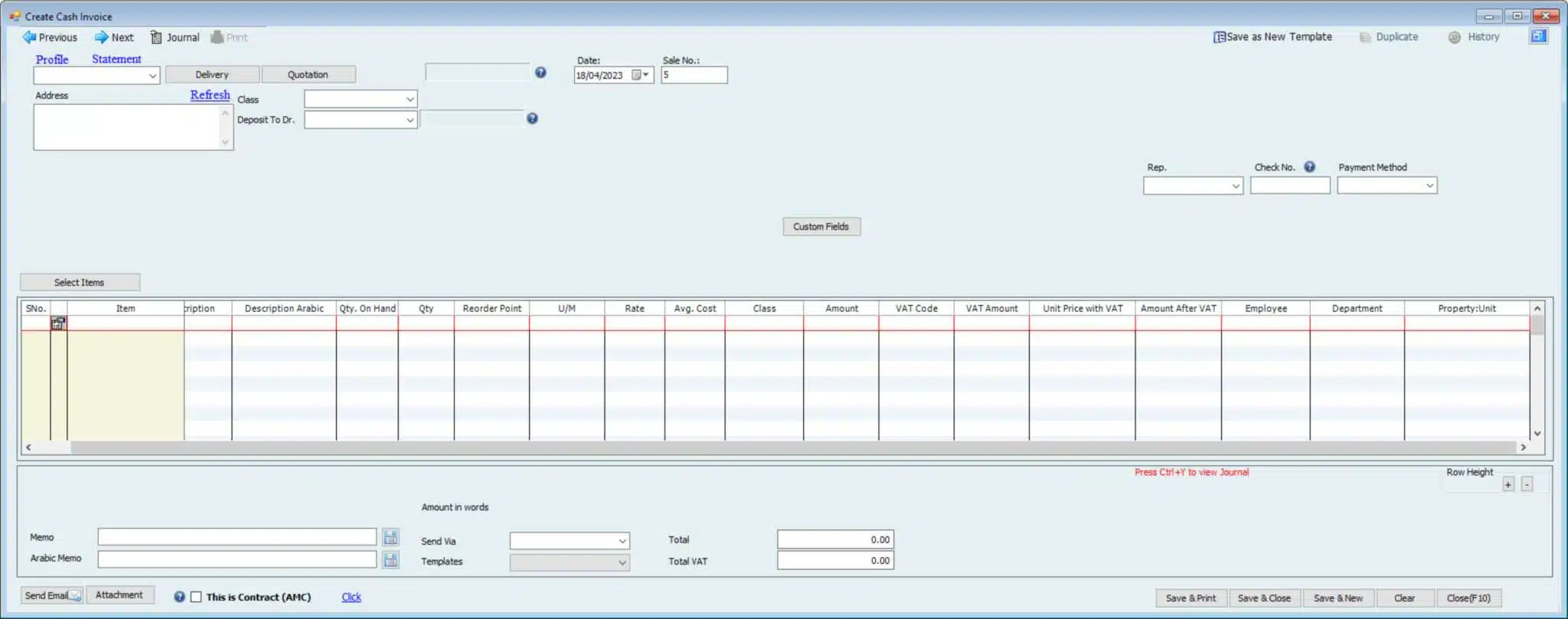Click the item lookup icon in first grid row
This screenshot has width=1568, height=619.
tap(58, 324)
